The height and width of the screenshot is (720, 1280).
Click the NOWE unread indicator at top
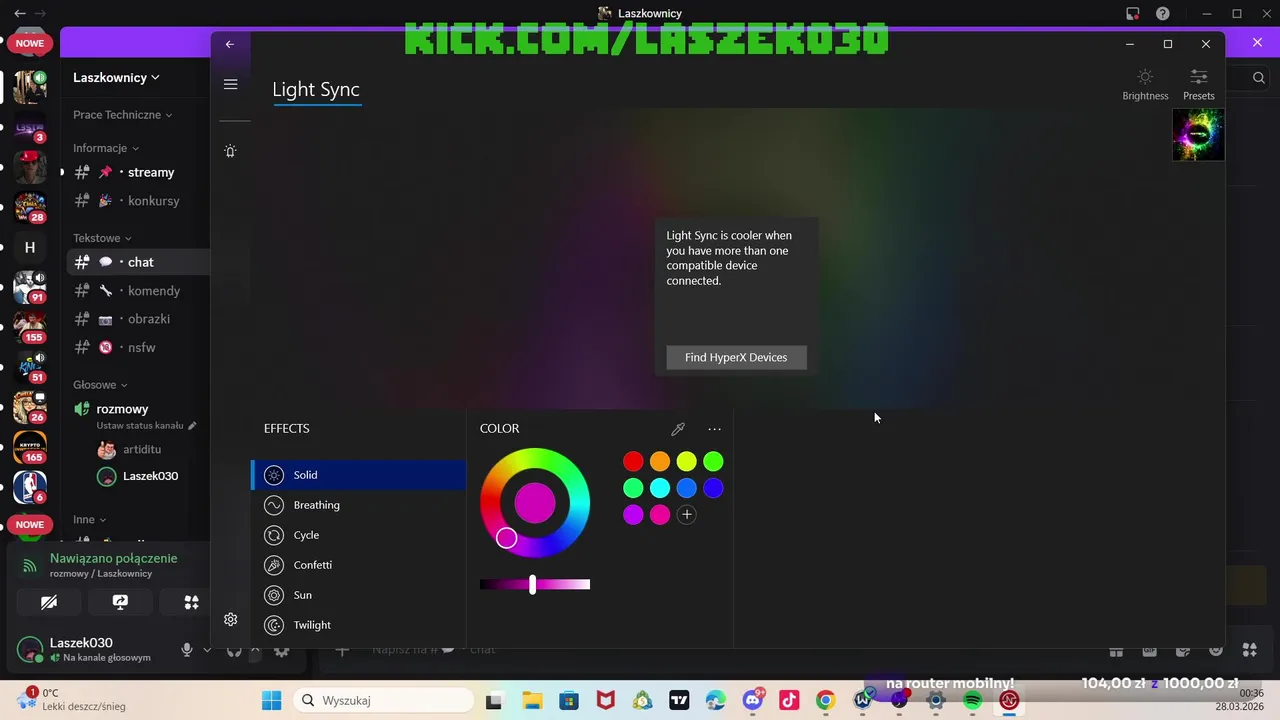[x=30, y=43]
